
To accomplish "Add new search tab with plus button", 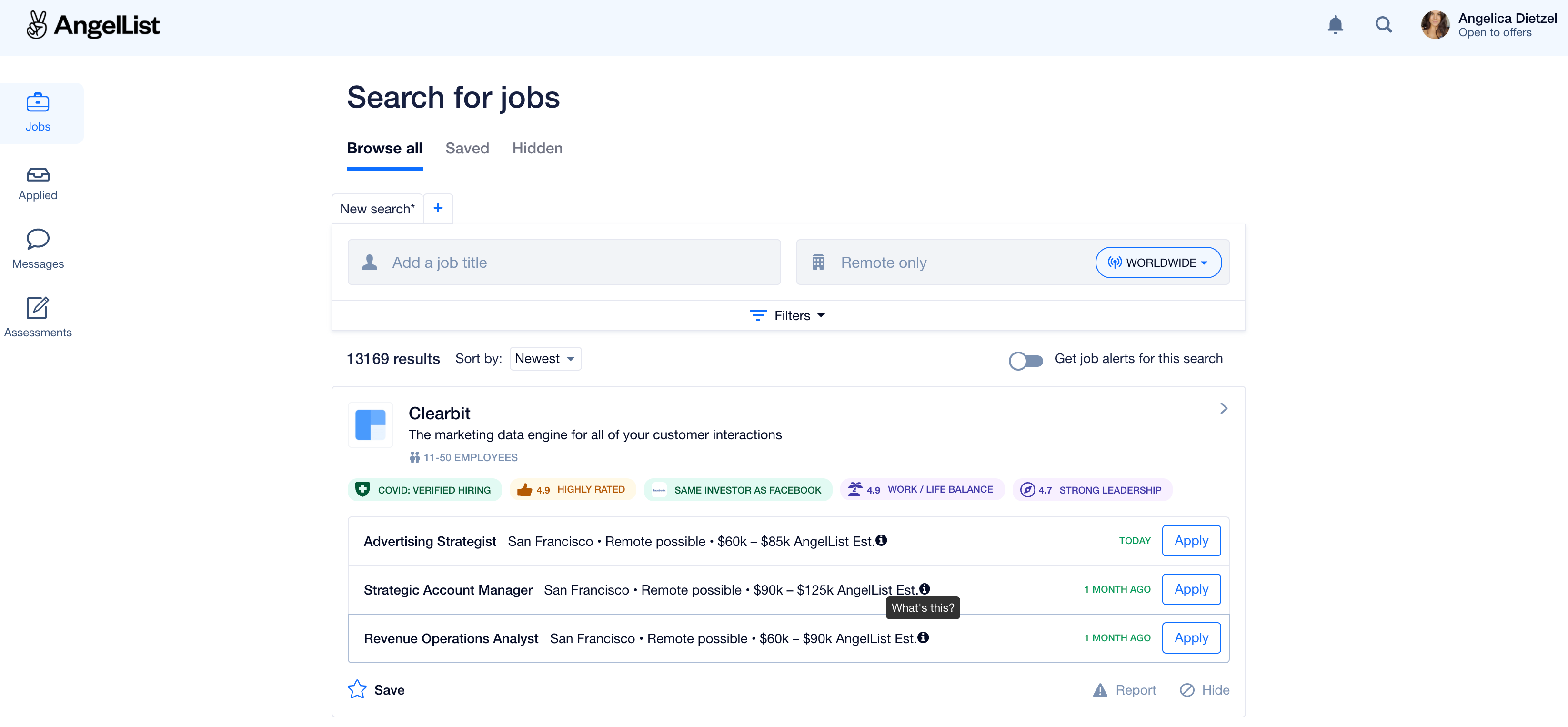I will 438,208.
